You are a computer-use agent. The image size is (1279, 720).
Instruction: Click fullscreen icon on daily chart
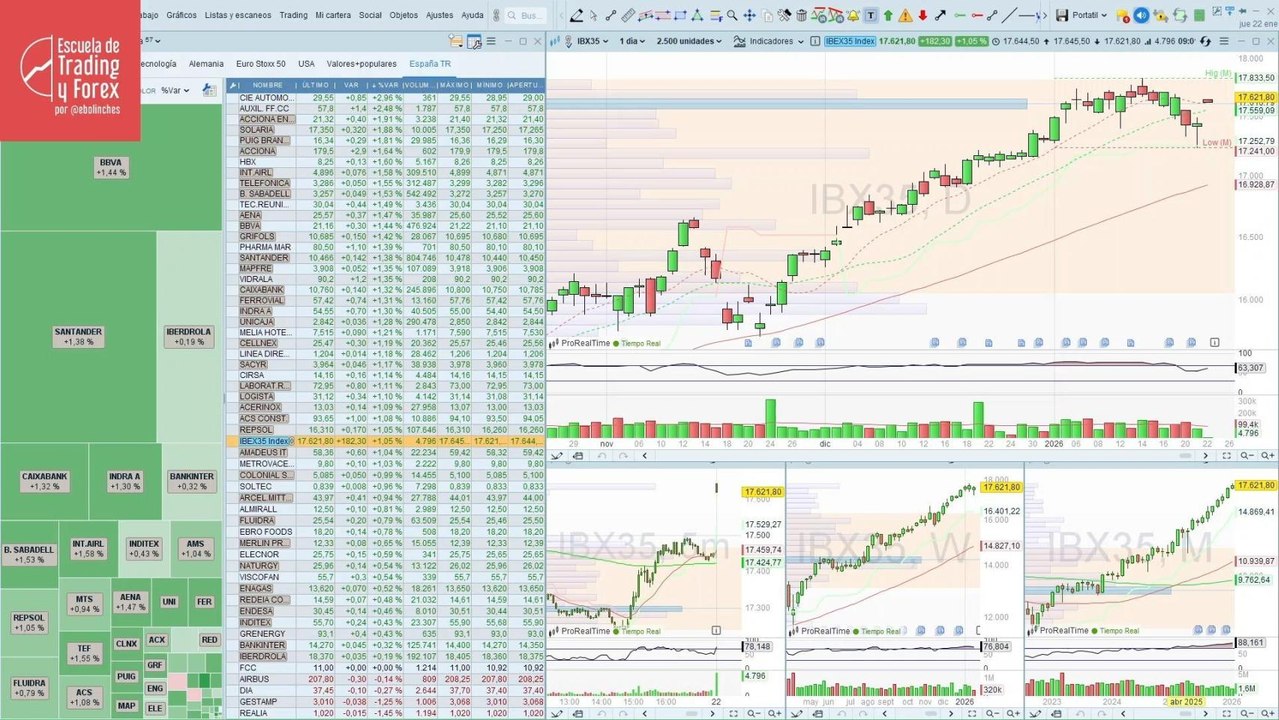(x=1227, y=455)
